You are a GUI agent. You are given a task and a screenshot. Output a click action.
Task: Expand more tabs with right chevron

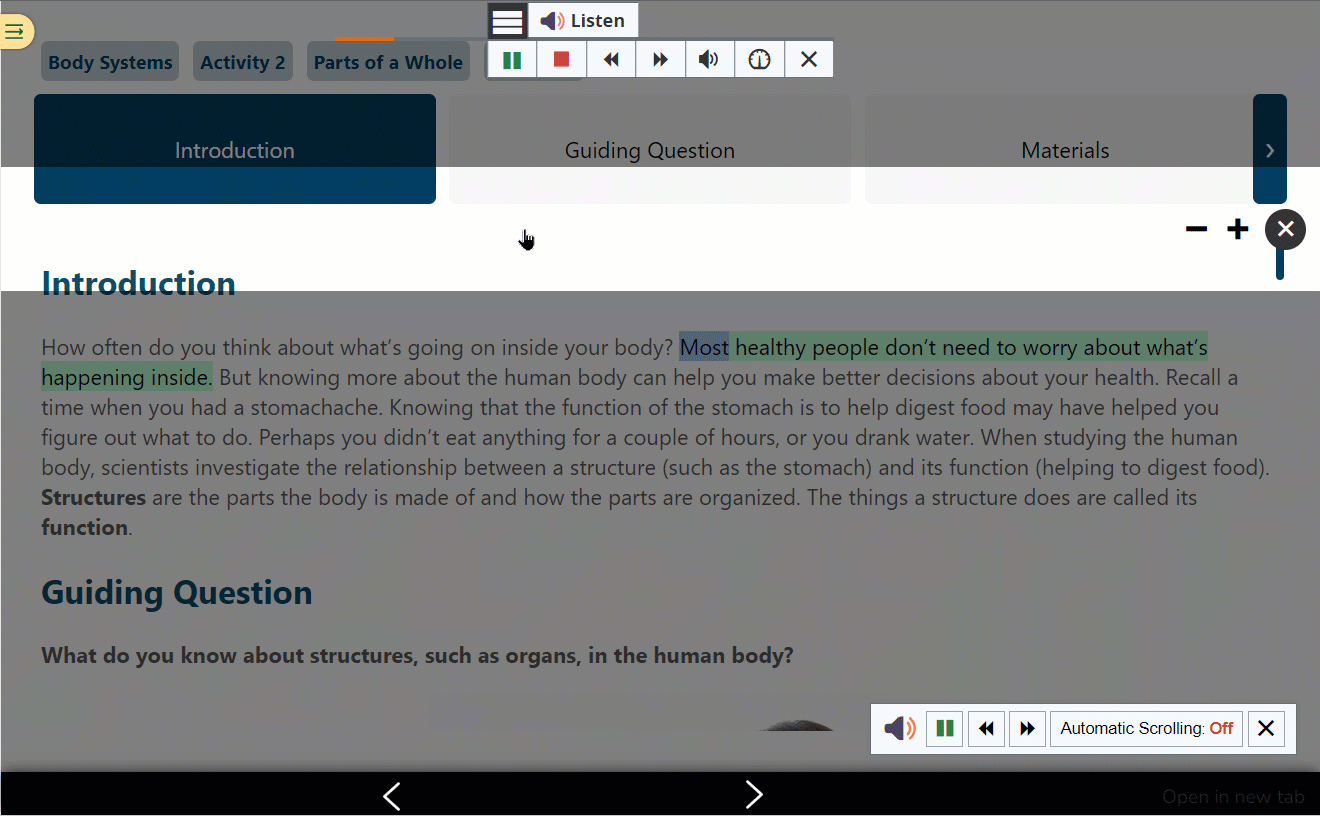[1269, 150]
